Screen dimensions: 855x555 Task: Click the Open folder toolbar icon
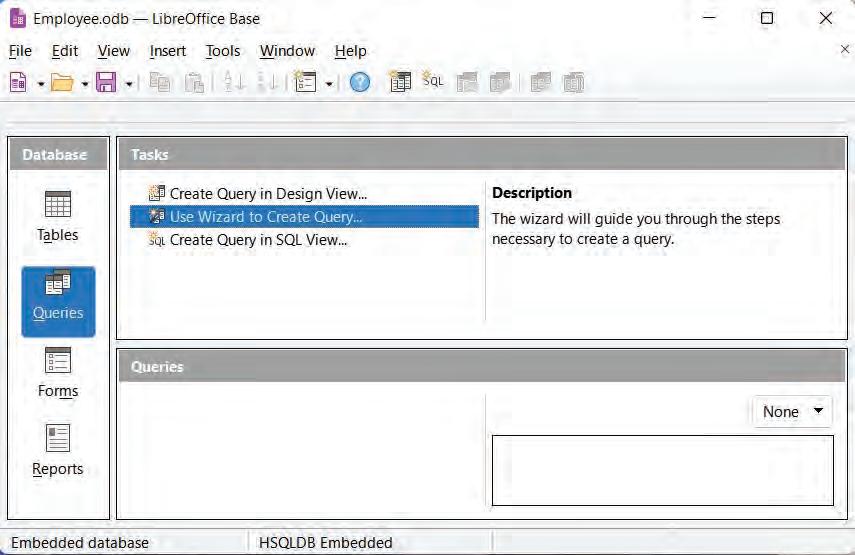point(62,83)
